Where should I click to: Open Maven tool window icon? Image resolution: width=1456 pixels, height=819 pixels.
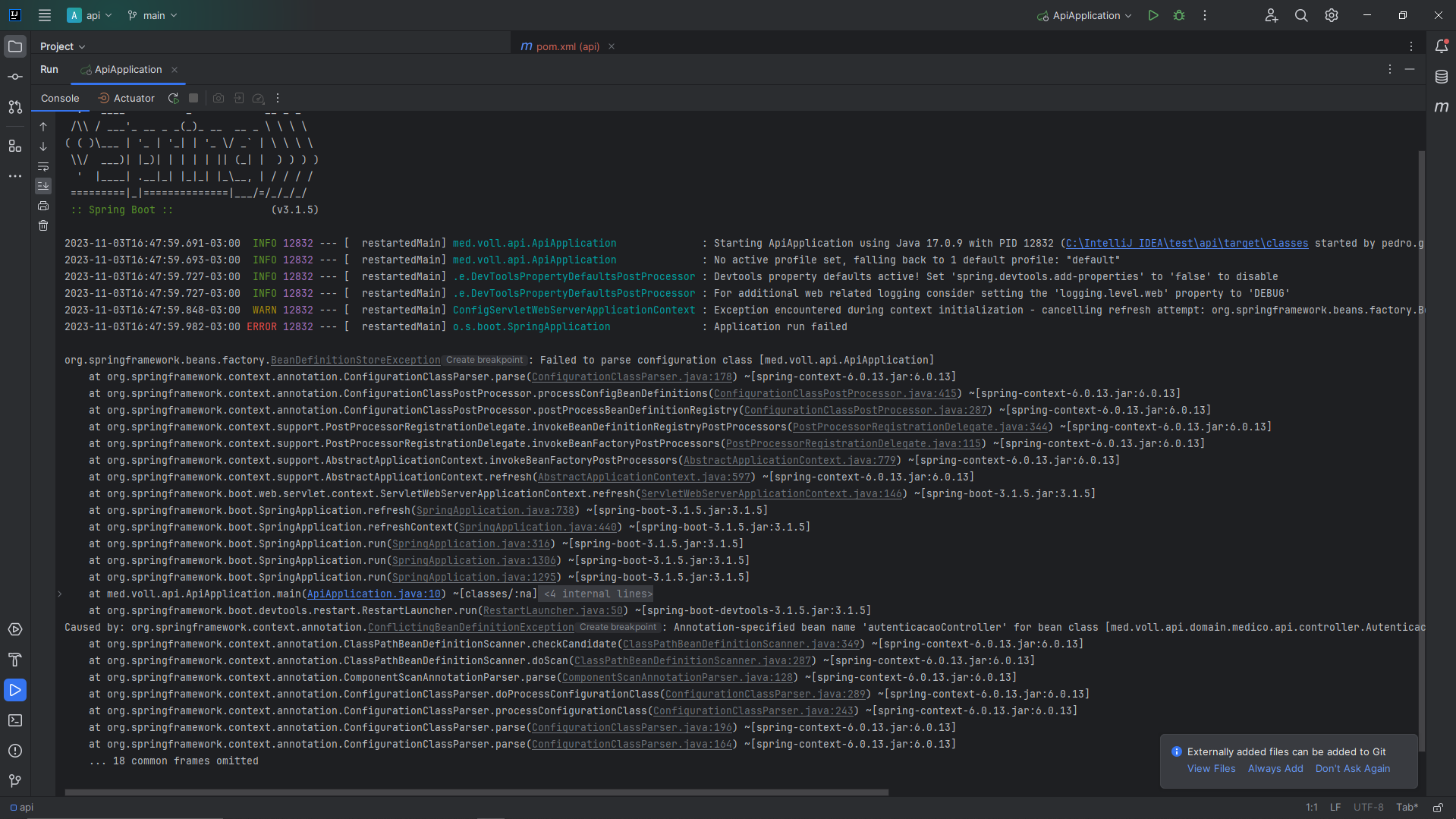coord(1442,107)
